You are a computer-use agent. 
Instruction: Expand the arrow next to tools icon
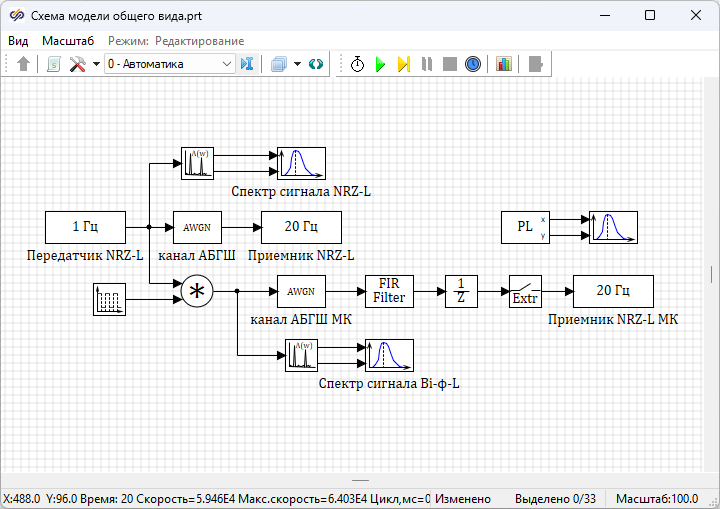tap(95, 64)
